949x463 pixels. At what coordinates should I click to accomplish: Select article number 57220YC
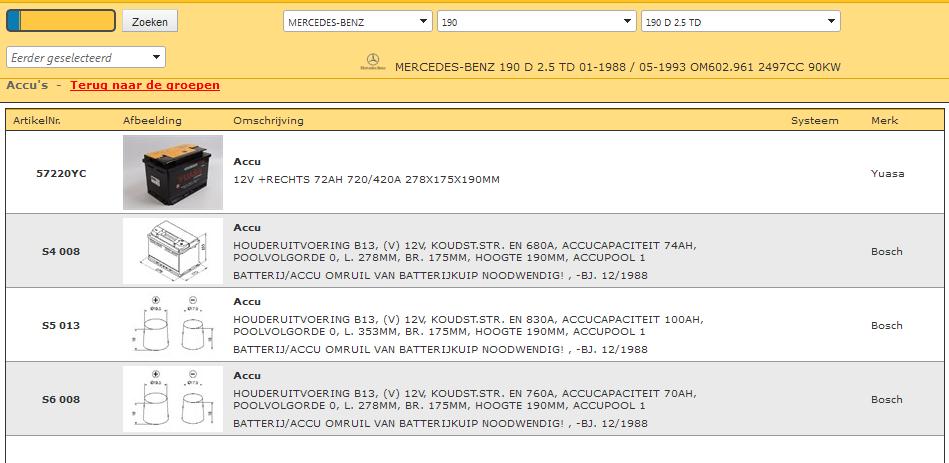61,173
